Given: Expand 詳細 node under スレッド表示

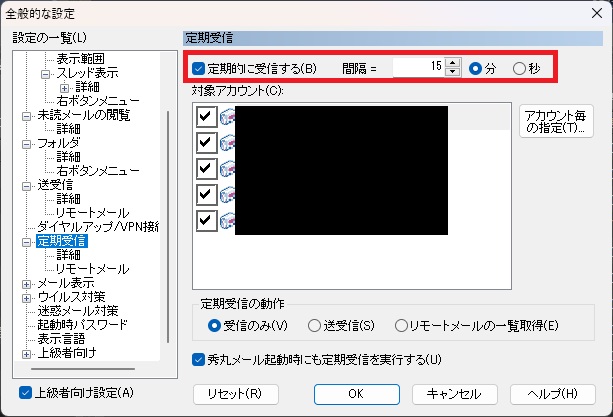Looking at the screenshot, I should point(65,88).
